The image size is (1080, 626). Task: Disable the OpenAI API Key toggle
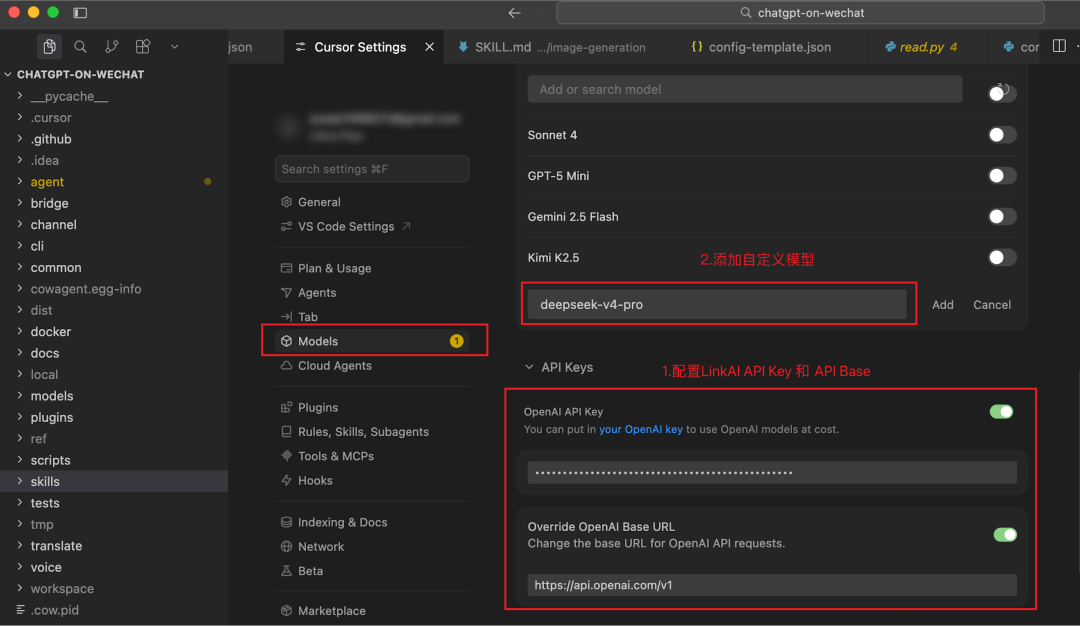(1001, 412)
